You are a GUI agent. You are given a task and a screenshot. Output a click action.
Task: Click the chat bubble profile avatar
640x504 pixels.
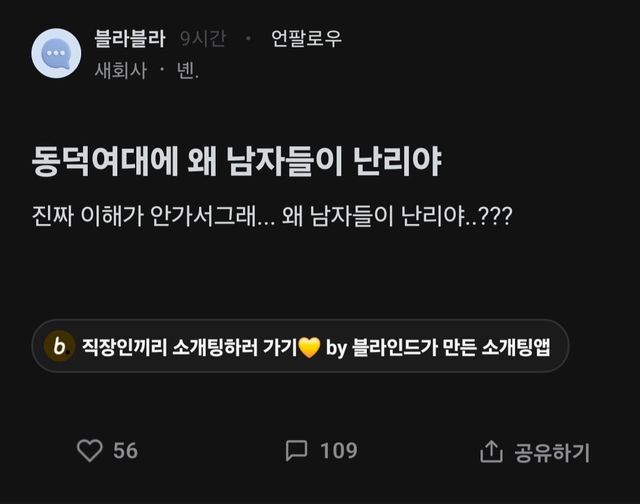click(x=56, y=53)
